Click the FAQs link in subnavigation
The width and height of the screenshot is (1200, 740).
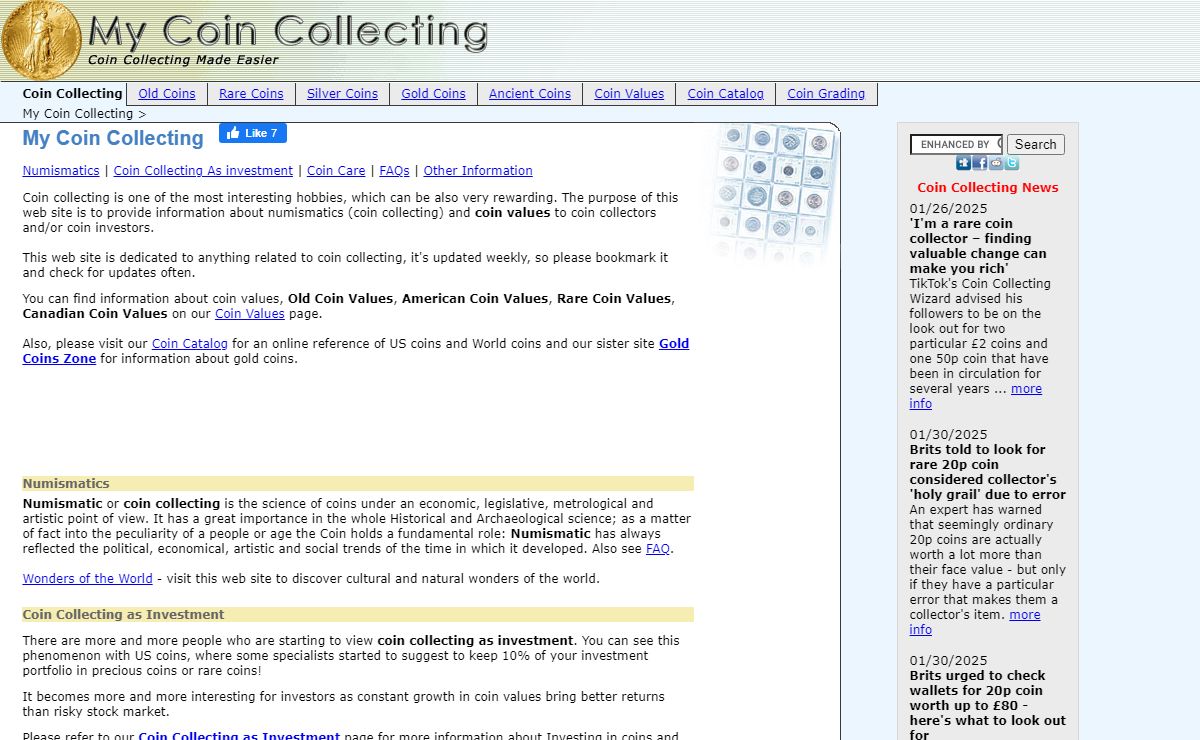click(394, 171)
